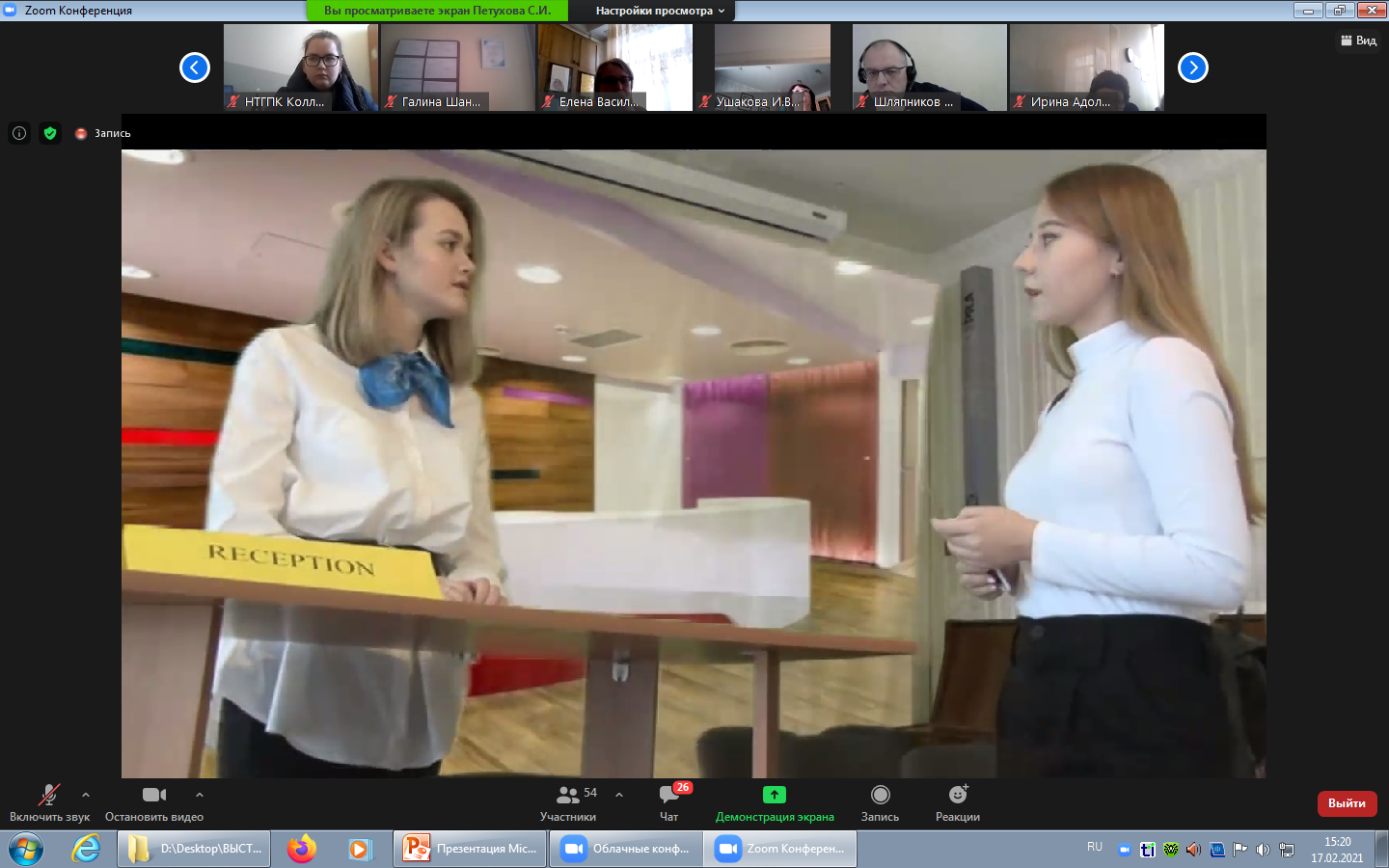Switch to PowerPoint Презентация taskbar item
This screenshot has height=868, width=1389.
471,849
